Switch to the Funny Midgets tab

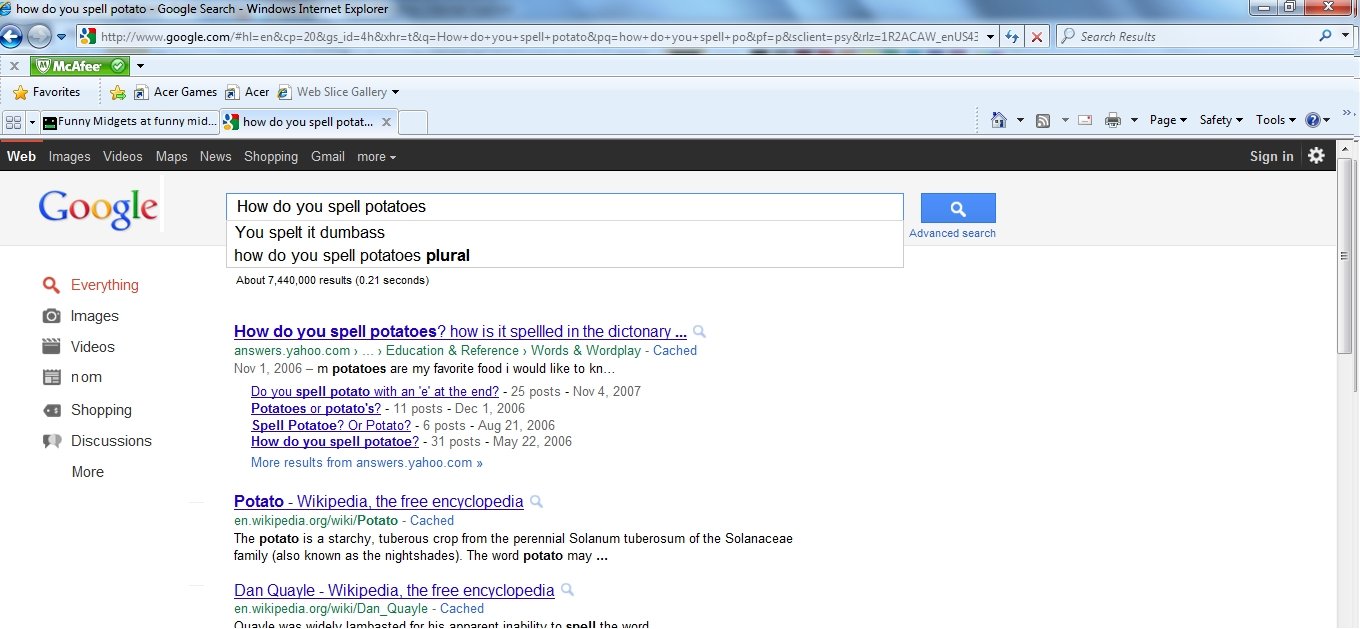click(x=129, y=122)
